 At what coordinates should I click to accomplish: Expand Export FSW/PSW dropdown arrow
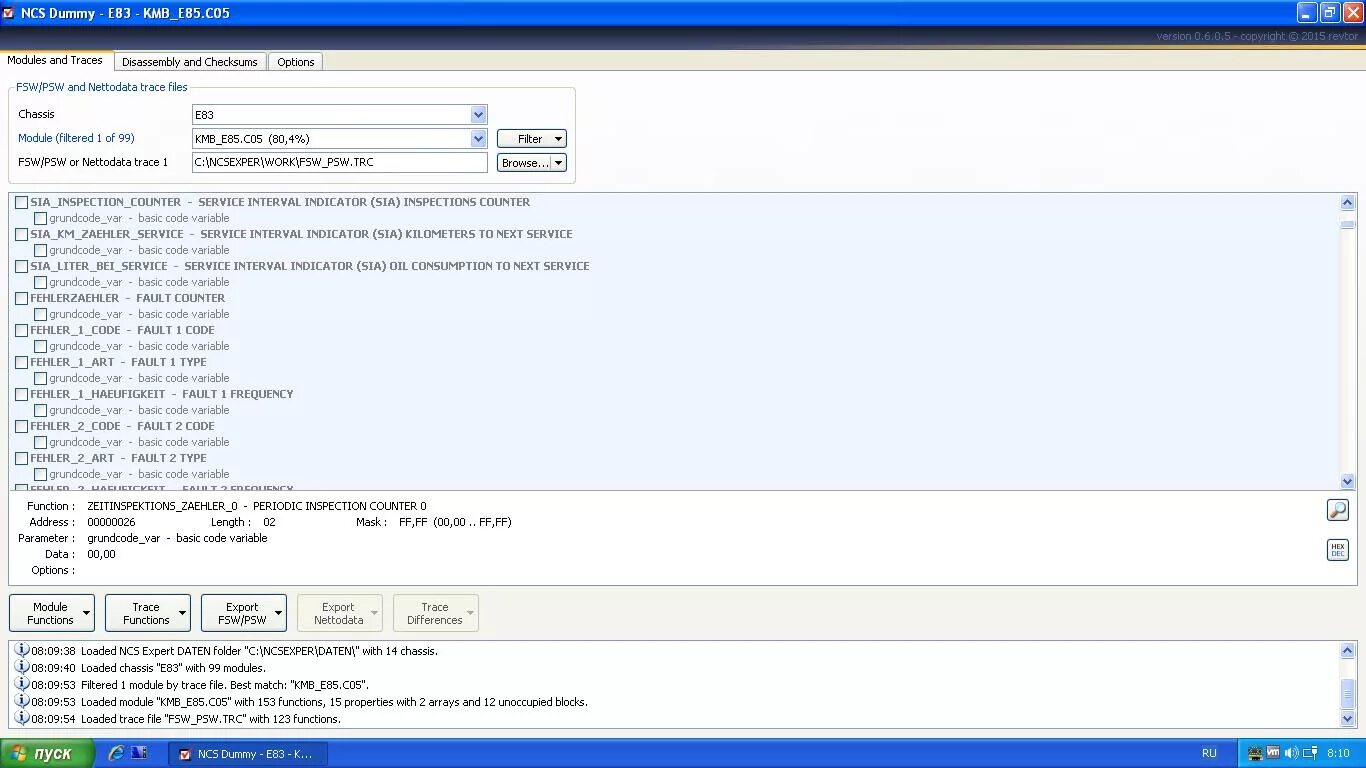278,613
